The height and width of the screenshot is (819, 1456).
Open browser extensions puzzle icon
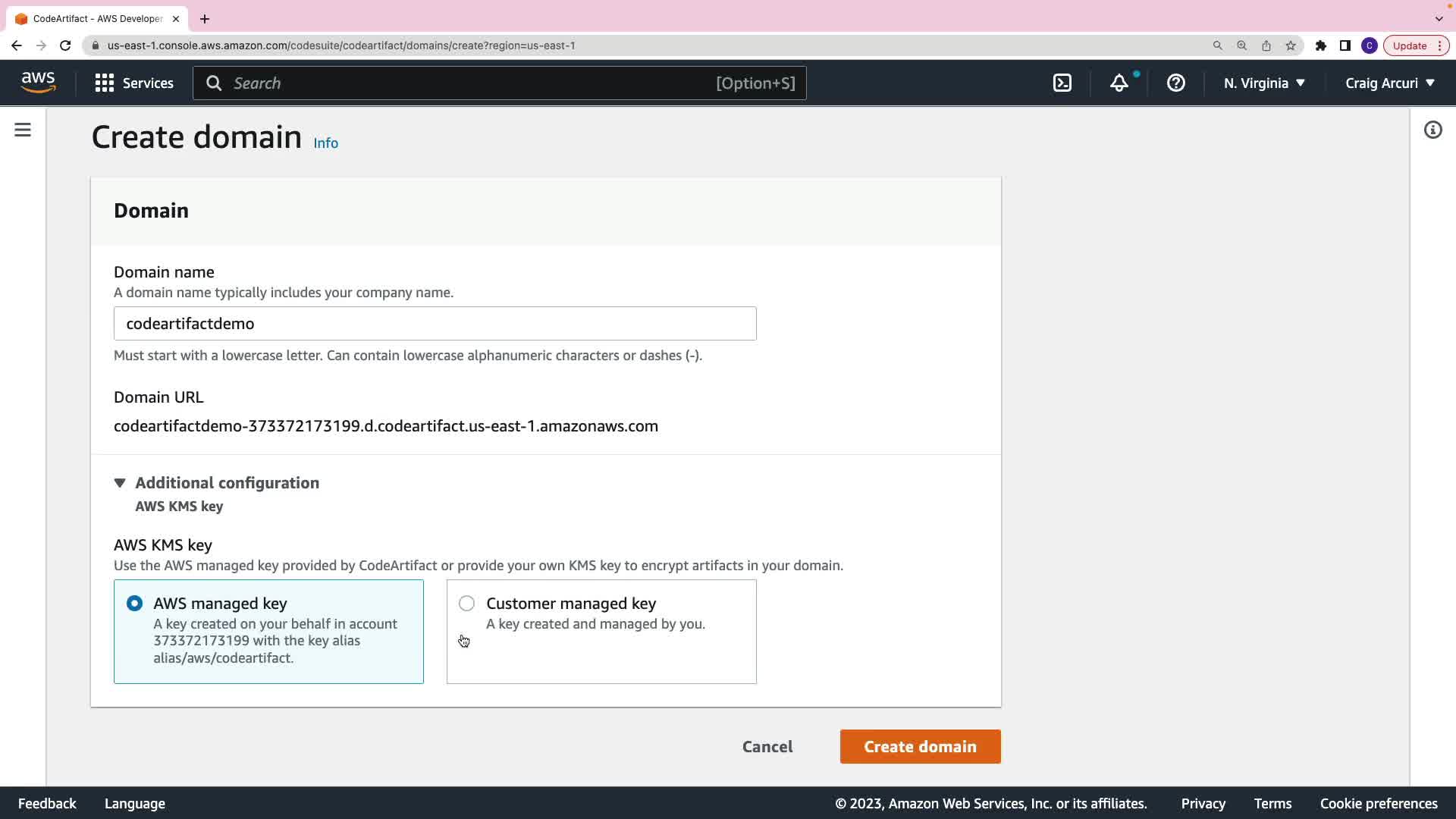point(1320,45)
